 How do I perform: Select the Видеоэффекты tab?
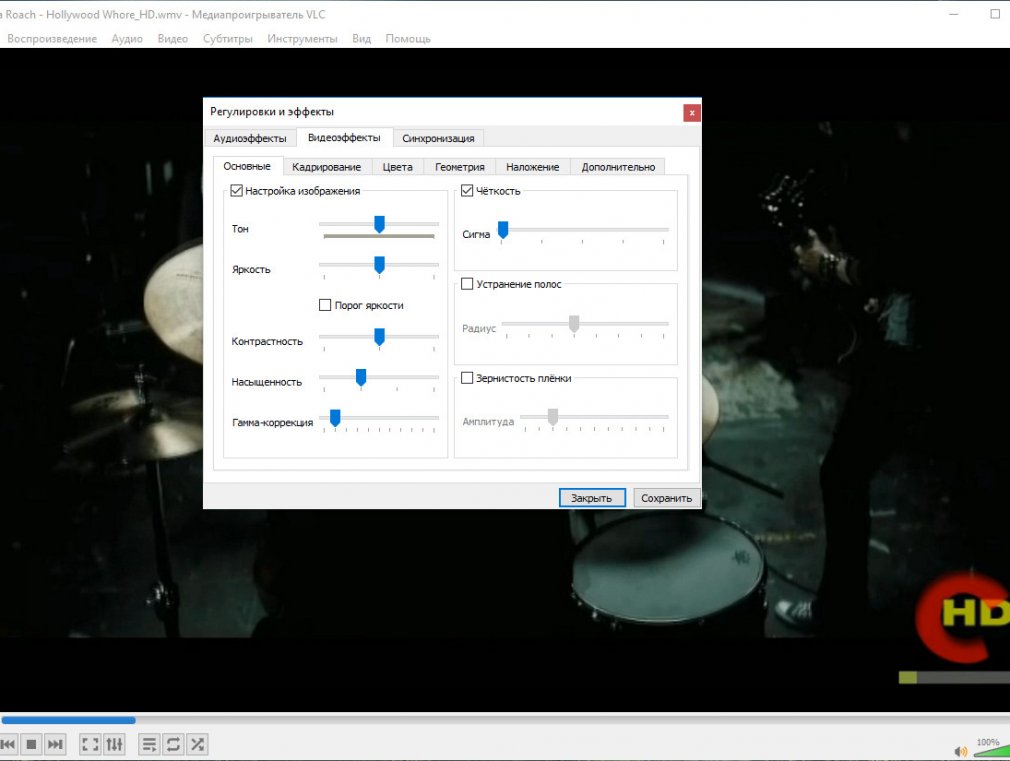tap(344, 137)
